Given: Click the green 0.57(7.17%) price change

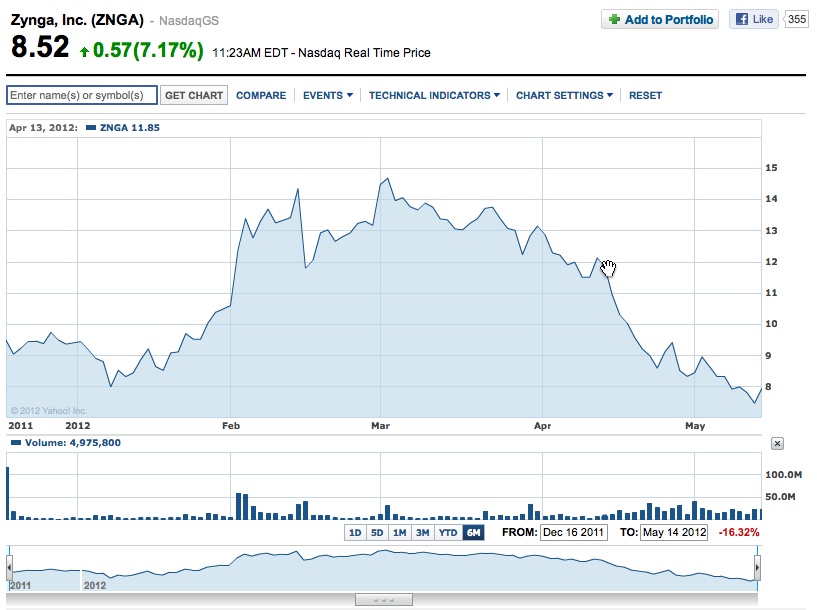Looking at the screenshot, I should tap(148, 51).
